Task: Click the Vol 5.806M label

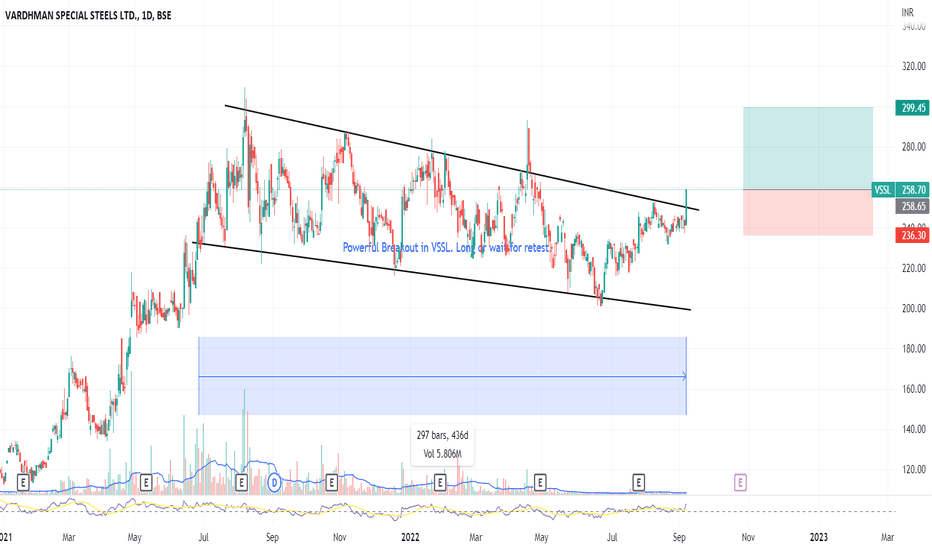Action: (442, 454)
